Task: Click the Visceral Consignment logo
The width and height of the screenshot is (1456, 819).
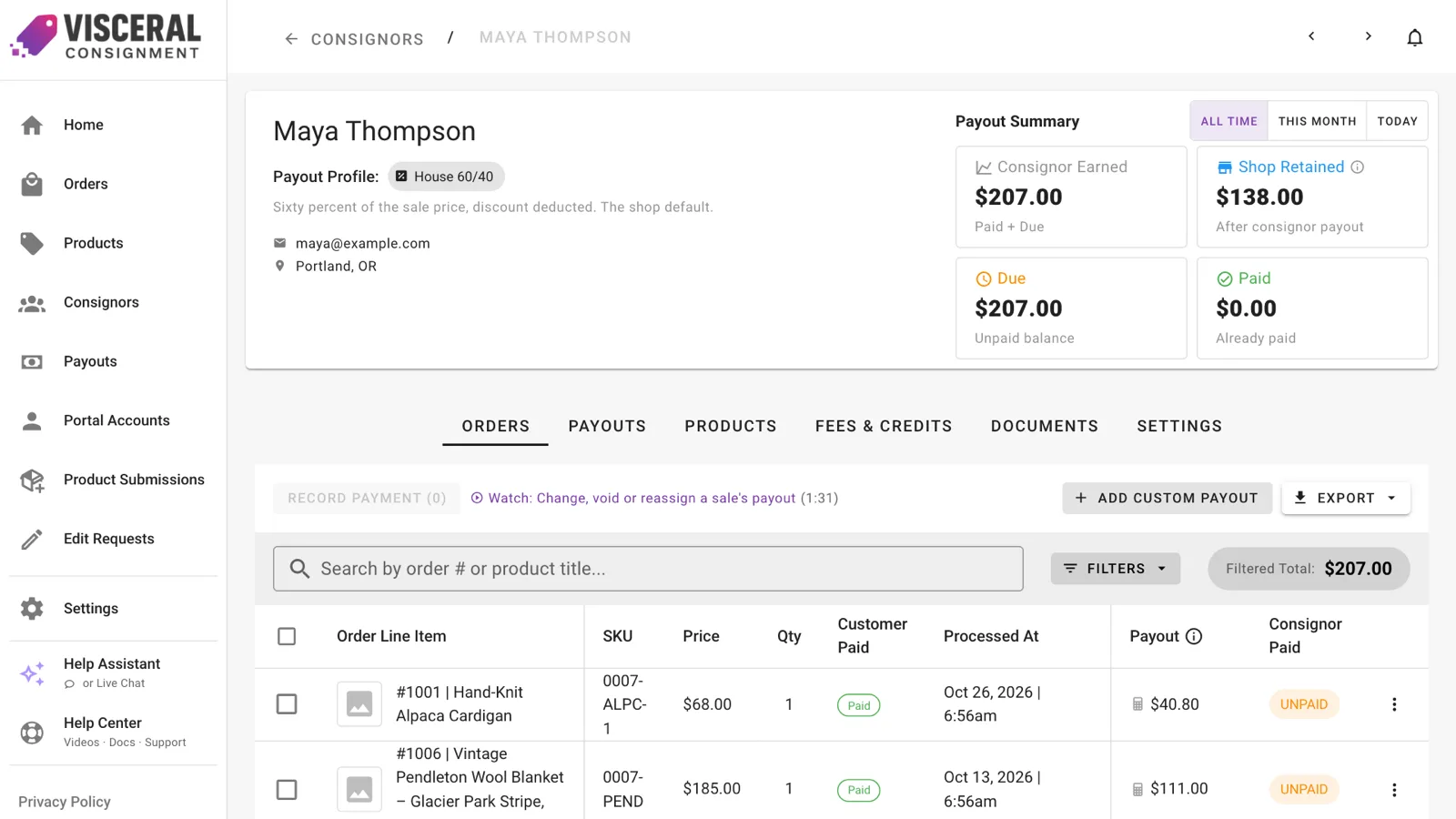Action: (106, 36)
